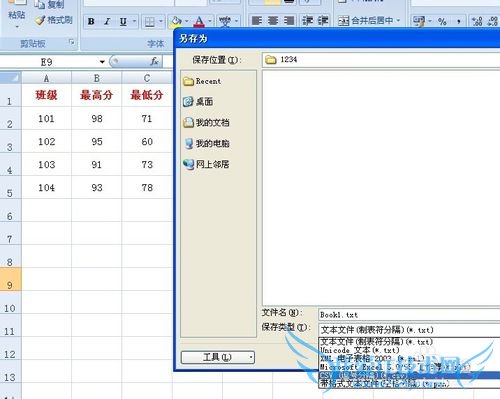Click 粘贴 paste button
The height and width of the screenshot is (399, 500).
point(16,15)
